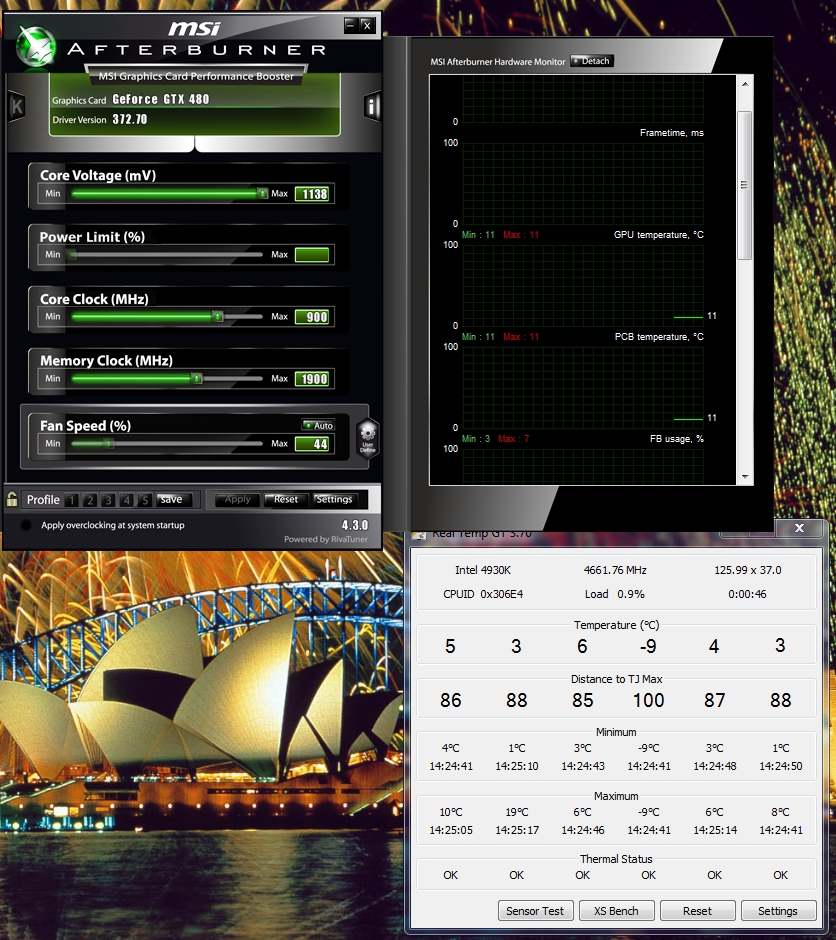The height and width of the screenshot is (940, 836).
Task: Select profile slot 1
Action: [71, 499]
